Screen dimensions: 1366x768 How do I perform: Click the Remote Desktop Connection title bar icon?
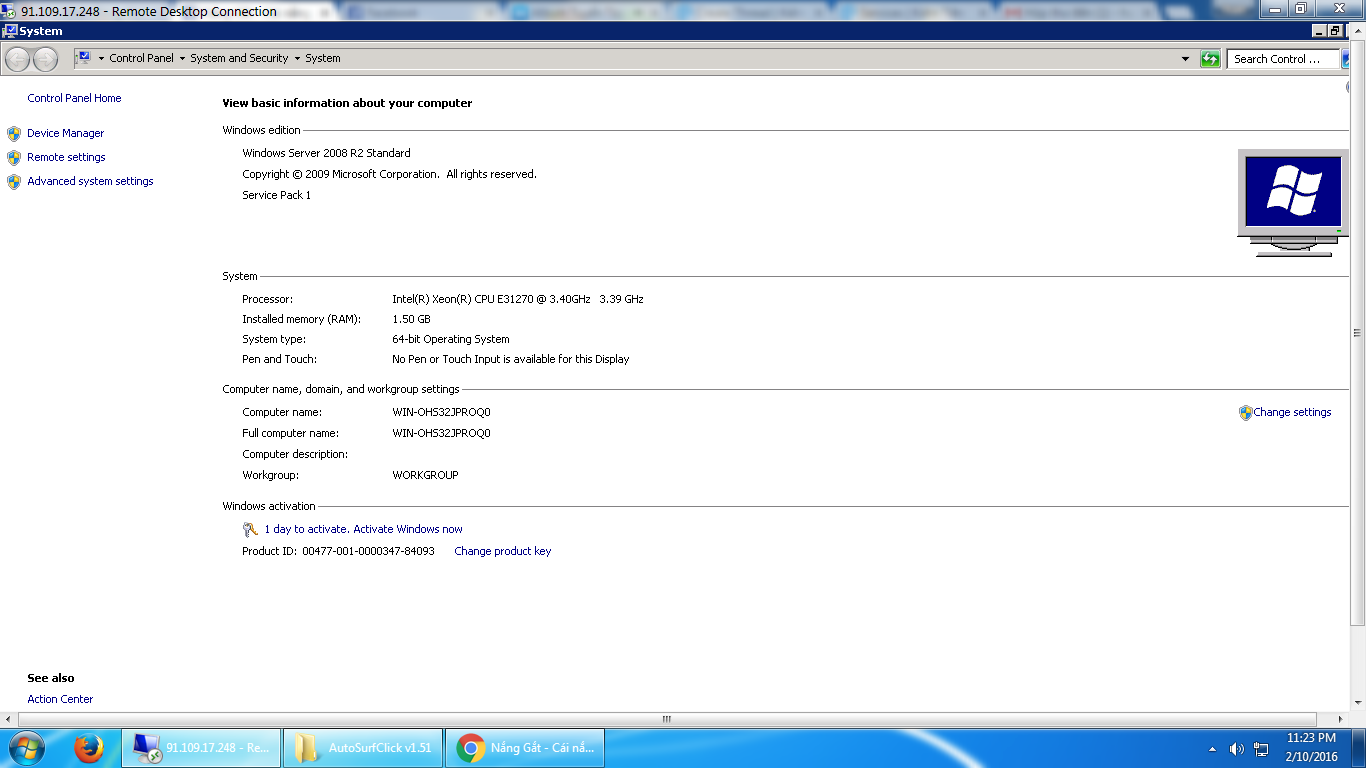pyautogui.click(x=9, y=11)
